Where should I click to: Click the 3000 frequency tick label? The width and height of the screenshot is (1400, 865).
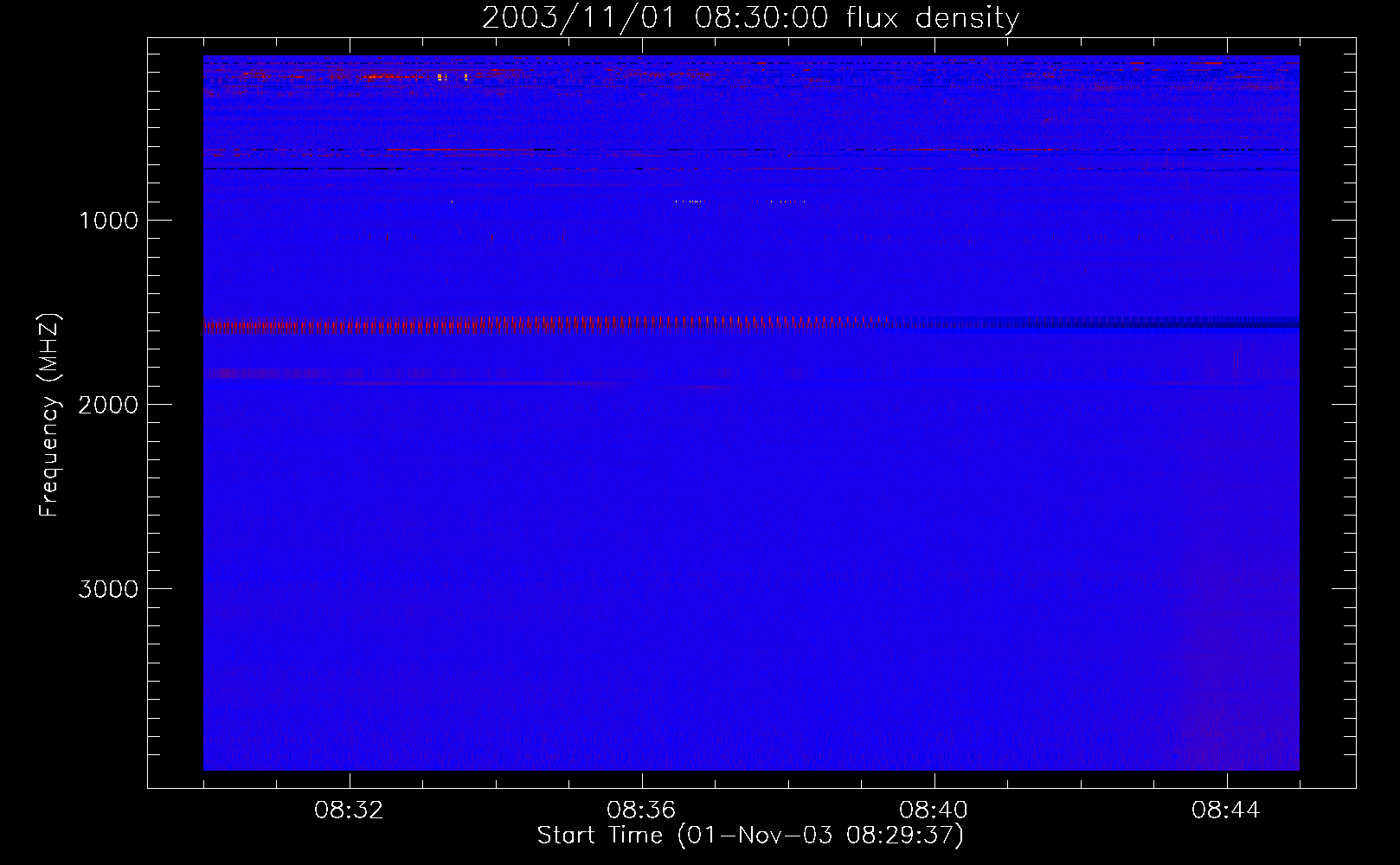coord(108,589)
